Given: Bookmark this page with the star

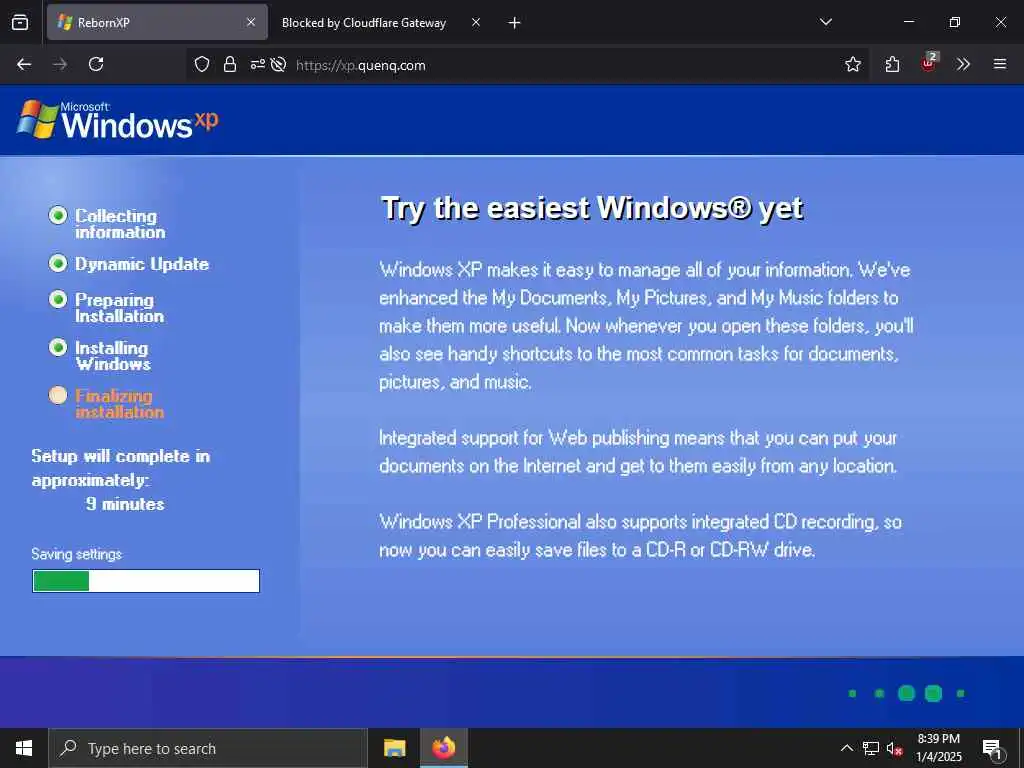Looking at the screenshot, I should tap(853, 64).
